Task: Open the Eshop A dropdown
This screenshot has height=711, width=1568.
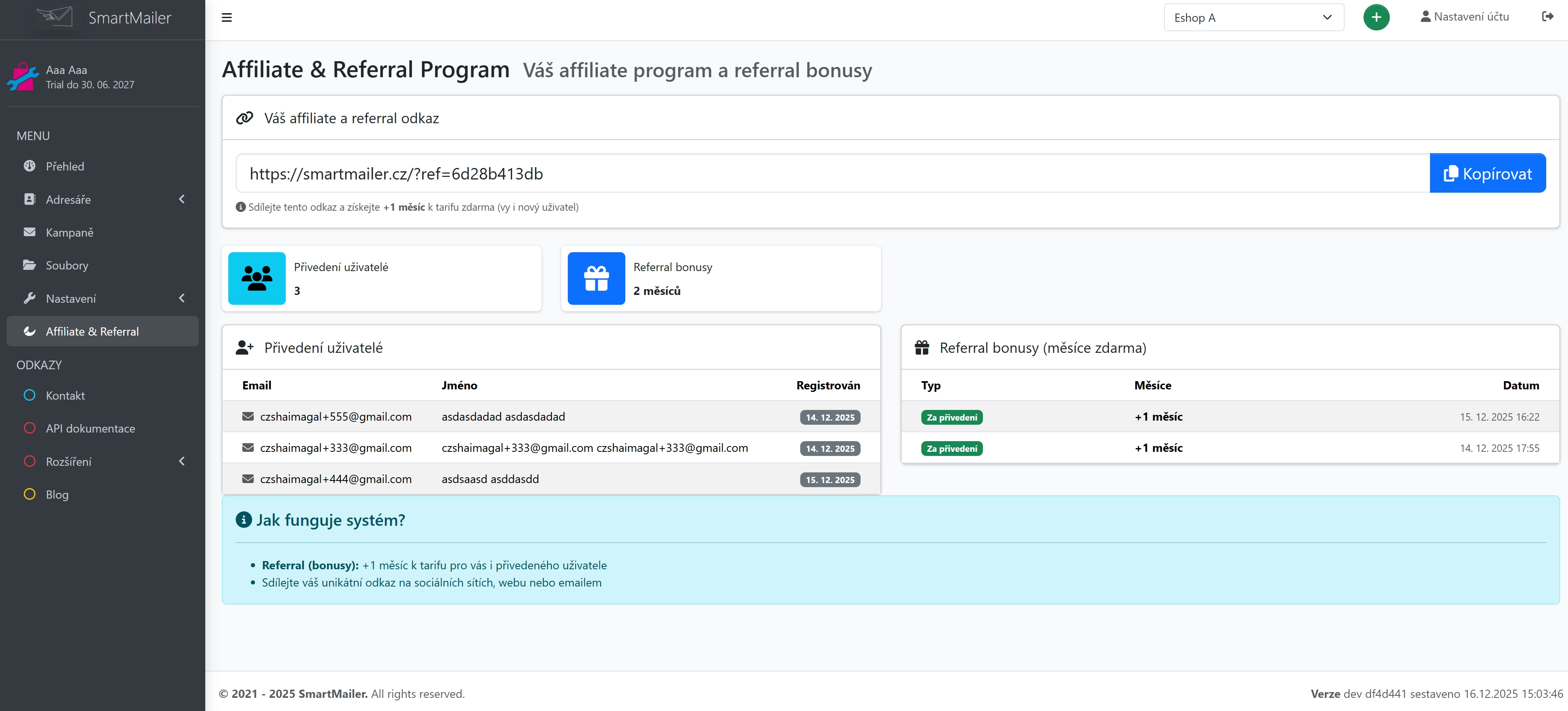Action: pos(1253,18)
